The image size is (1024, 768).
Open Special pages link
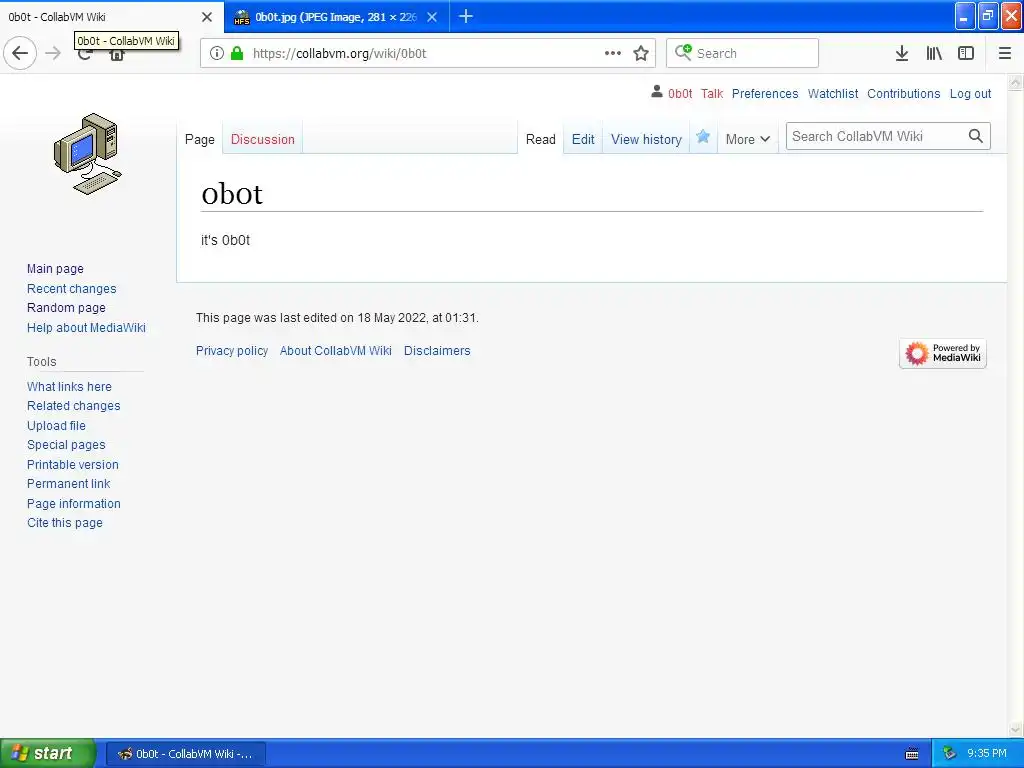click(66, 445)
